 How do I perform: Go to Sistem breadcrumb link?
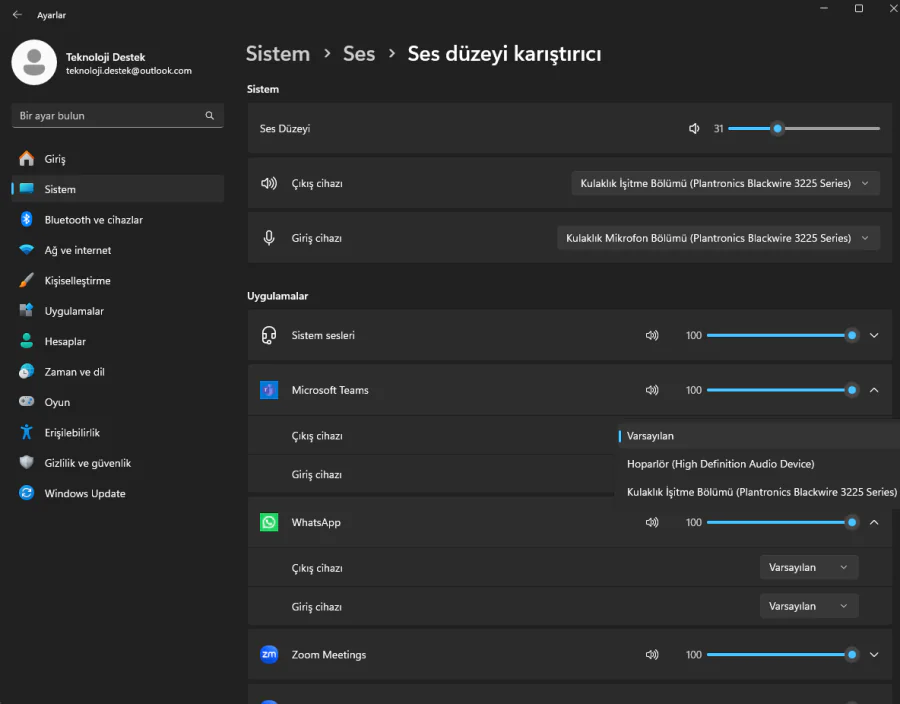(x=278, y=54)
